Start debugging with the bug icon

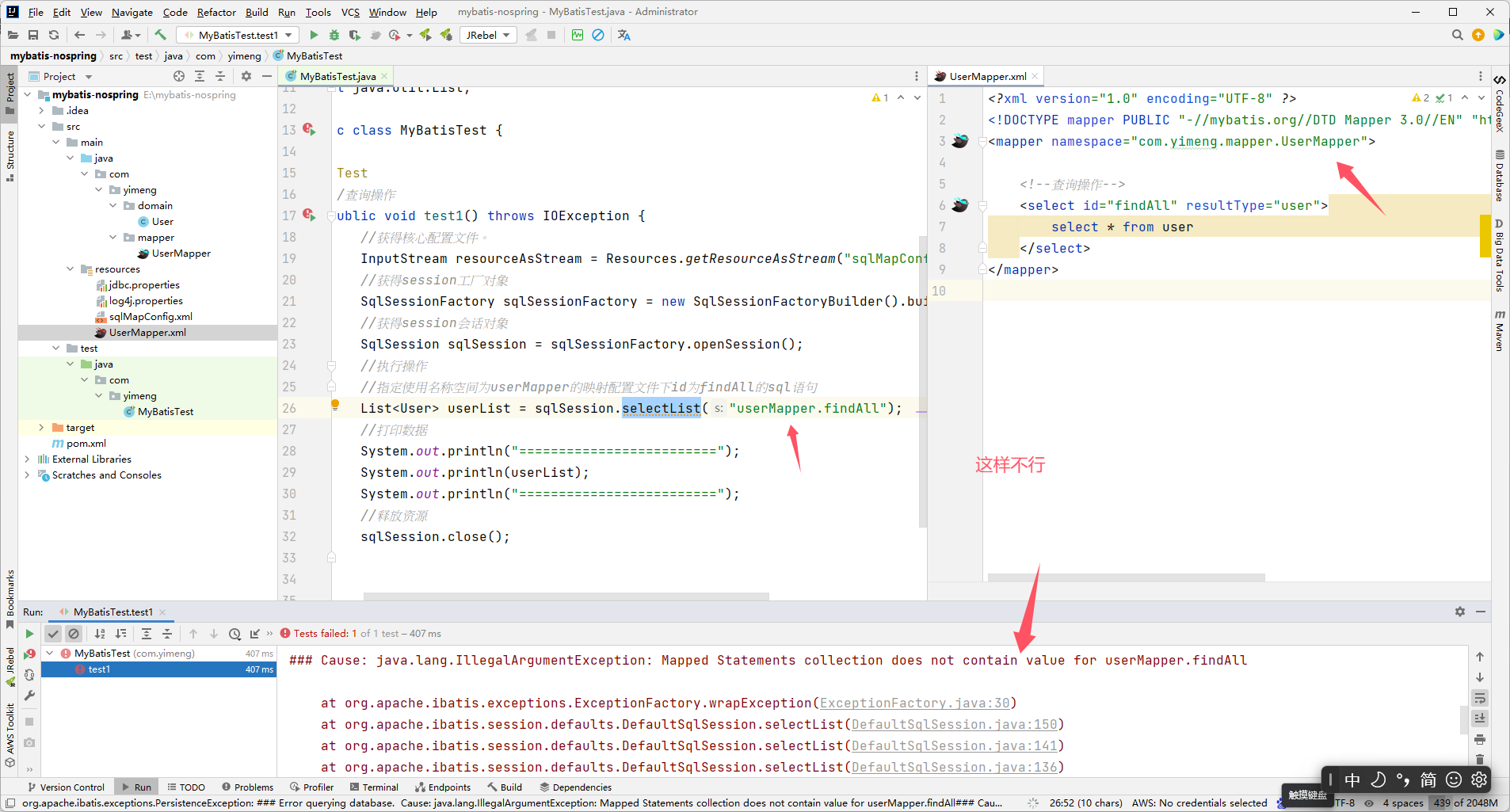pos(334,35)
